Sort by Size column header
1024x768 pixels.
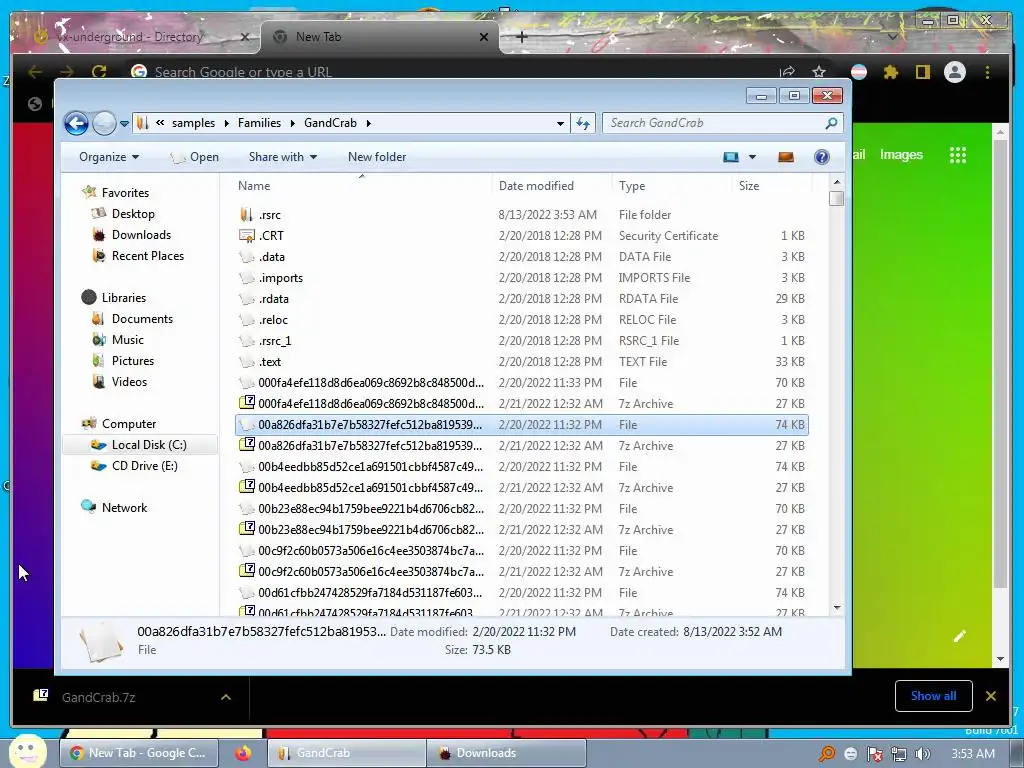[x=748, y=185]
